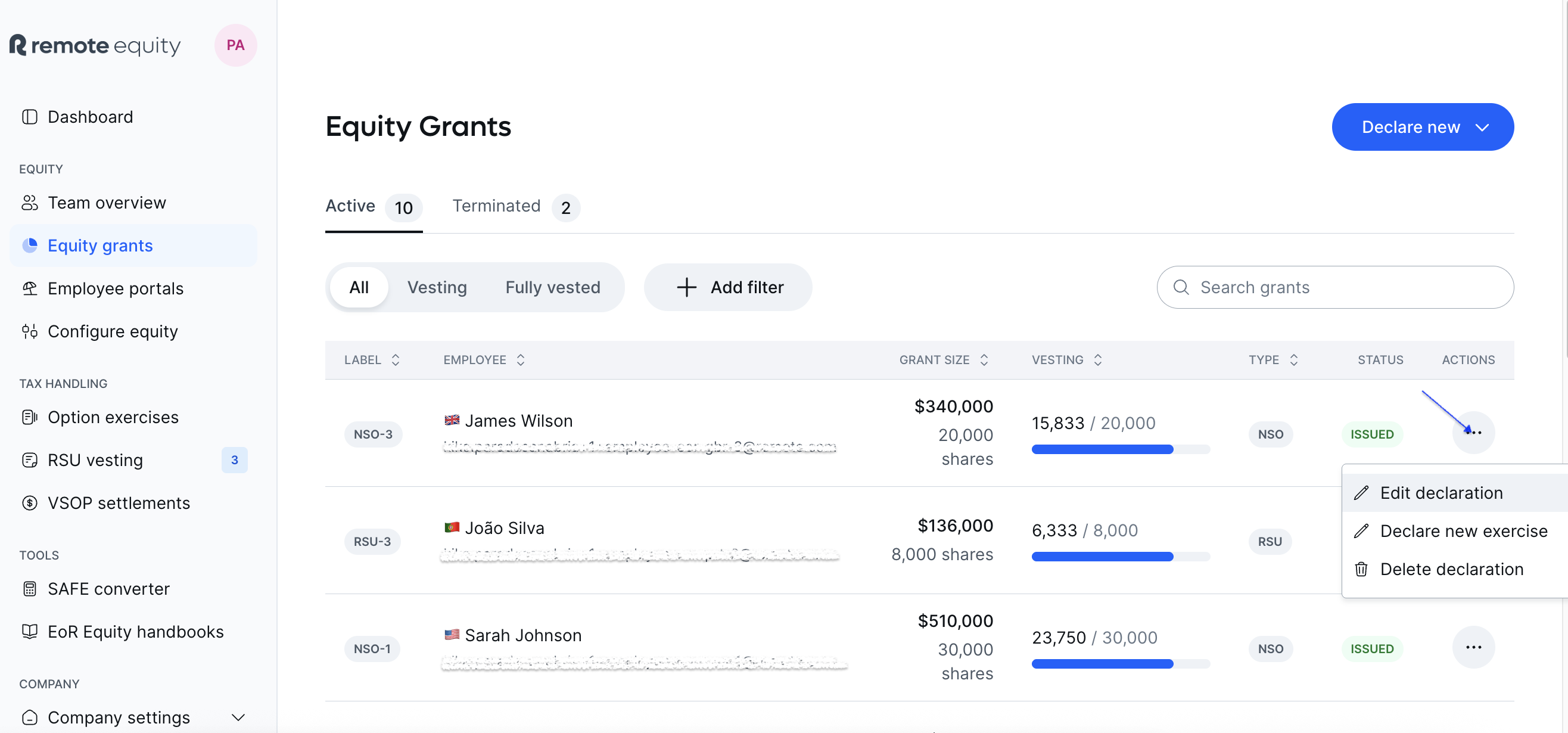Open the Option exercises icon
1568x733 pixels.
coord(29,417)
